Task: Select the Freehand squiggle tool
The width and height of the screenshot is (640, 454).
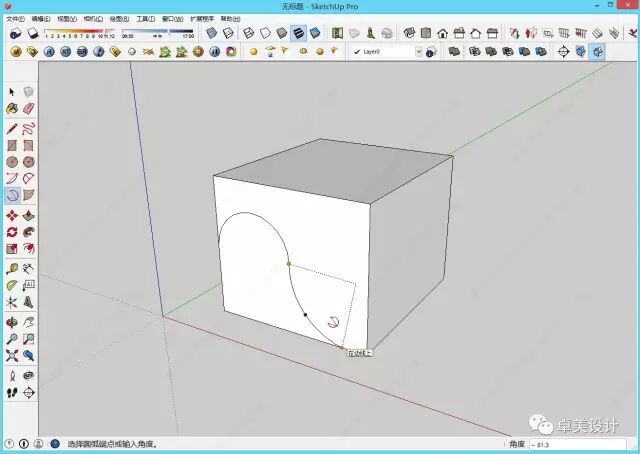Action: click(28, 129)
